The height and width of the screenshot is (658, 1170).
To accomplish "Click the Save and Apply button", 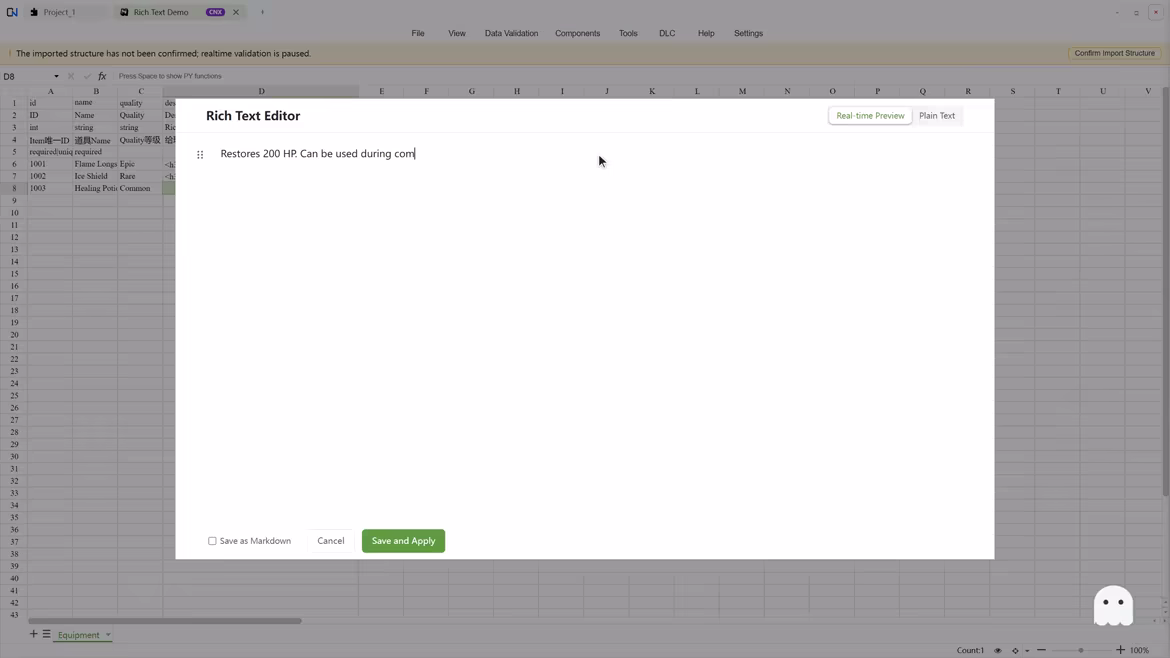I will [x=404, y=541].
